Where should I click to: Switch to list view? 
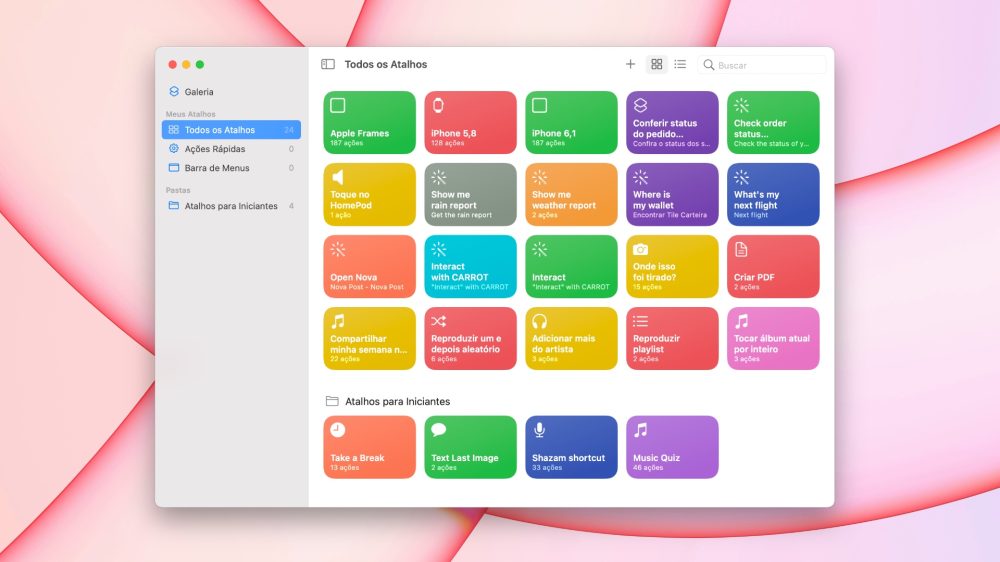pos(680,64)
